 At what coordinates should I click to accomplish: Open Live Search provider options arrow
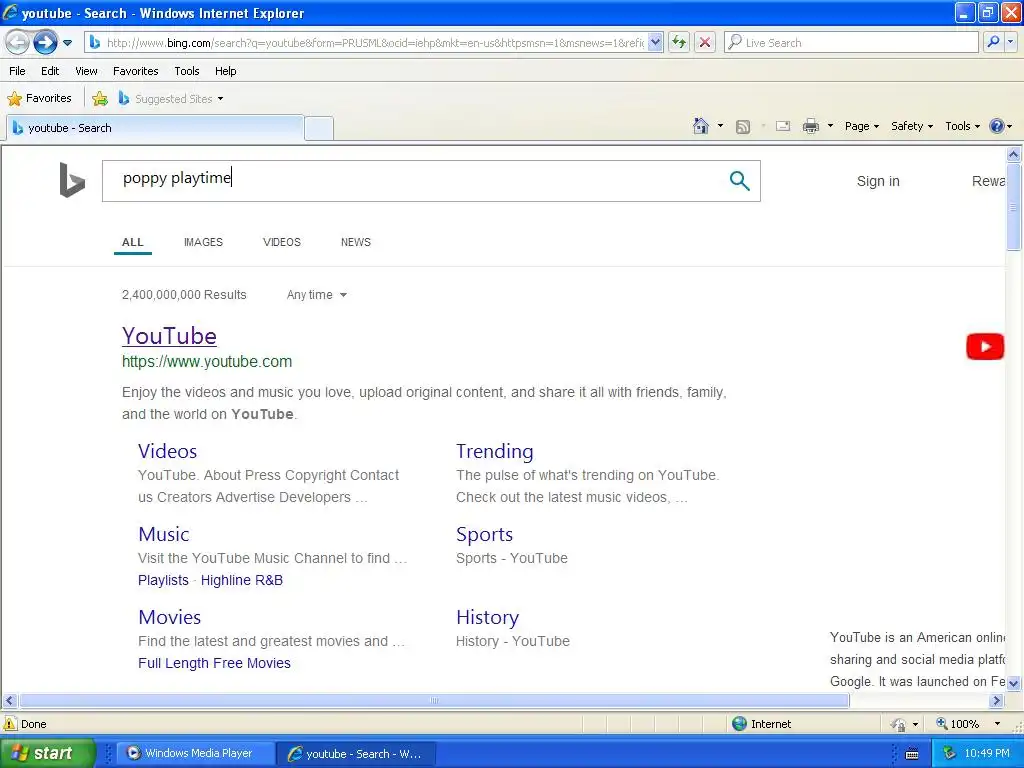1010,43
